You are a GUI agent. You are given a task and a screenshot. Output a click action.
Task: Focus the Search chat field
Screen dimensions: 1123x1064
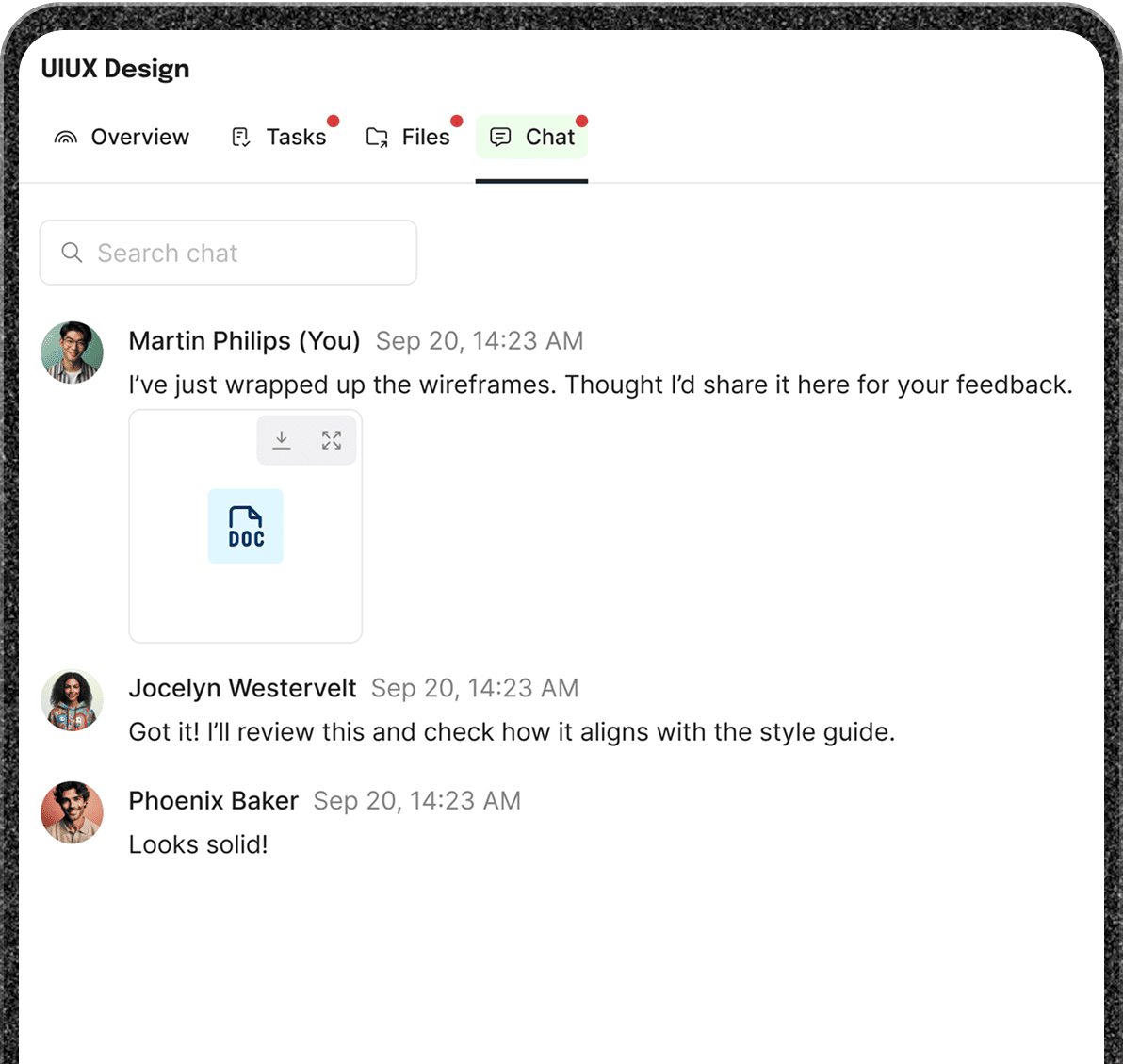[245, 253]
